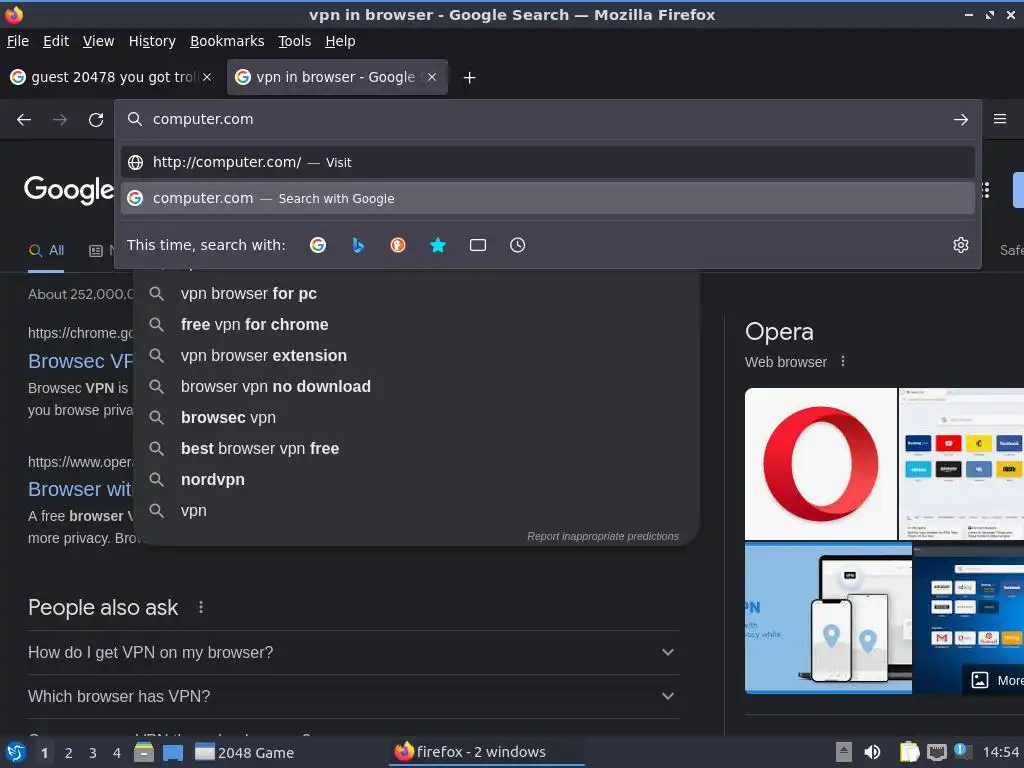
Task: Select suggestion 'browser vpn no download'
Action: coord(417,387)
